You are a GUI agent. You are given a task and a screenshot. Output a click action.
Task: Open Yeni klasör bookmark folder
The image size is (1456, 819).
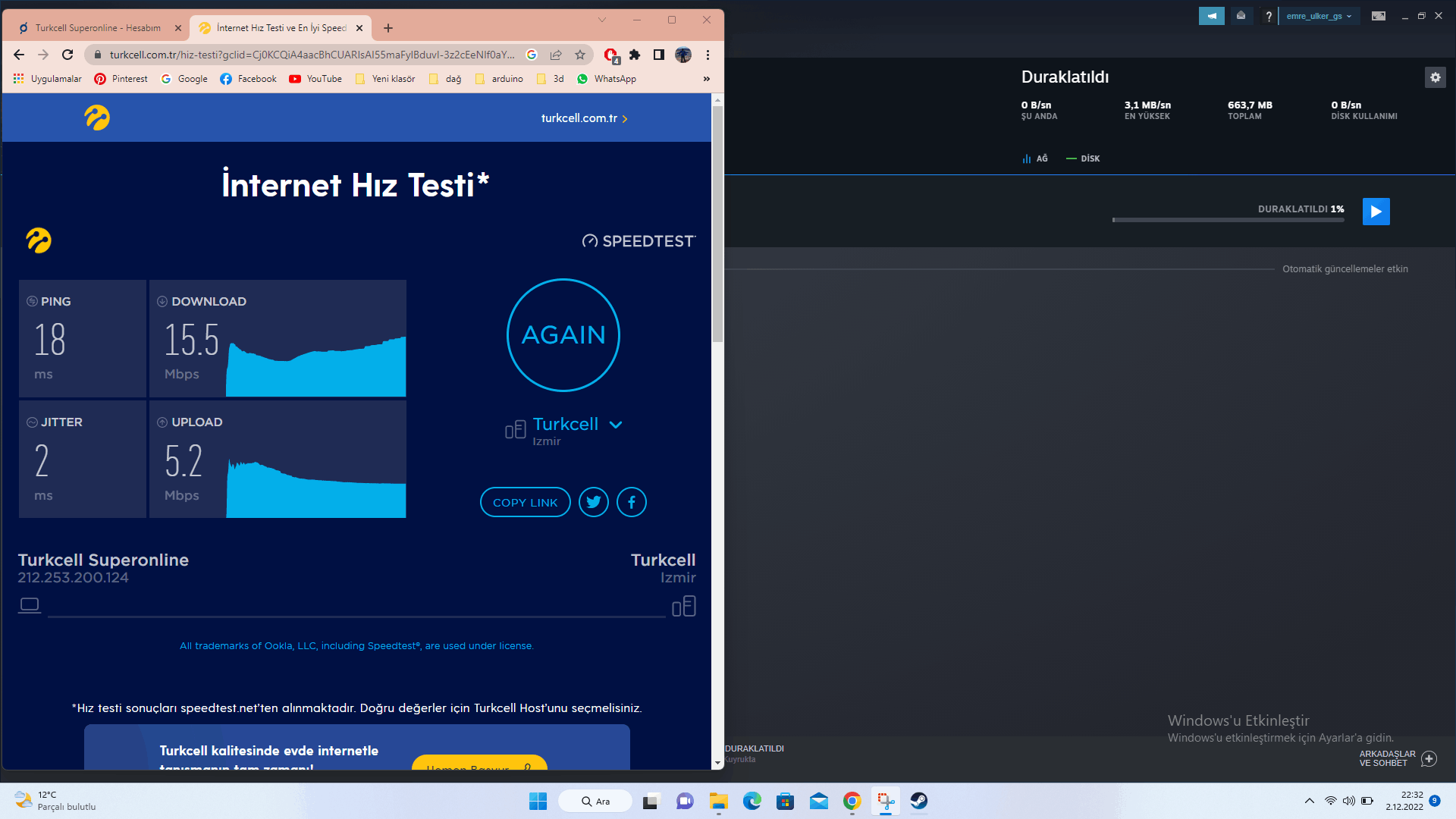point(384,79)
